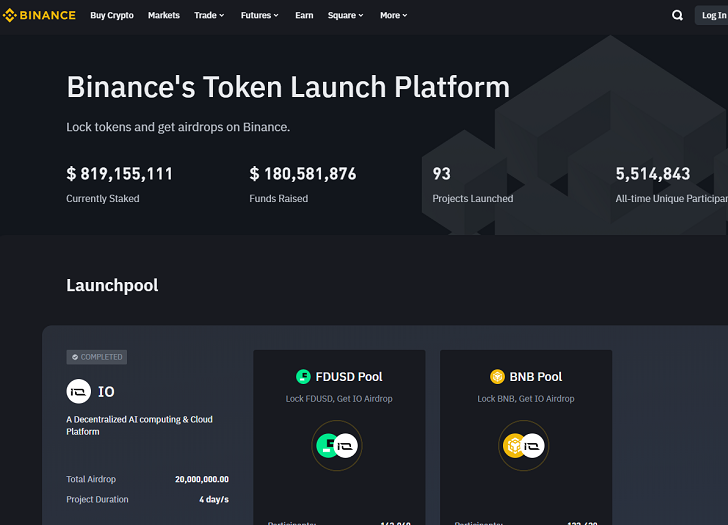Expand the Square dropdown menu

[345, 15]
